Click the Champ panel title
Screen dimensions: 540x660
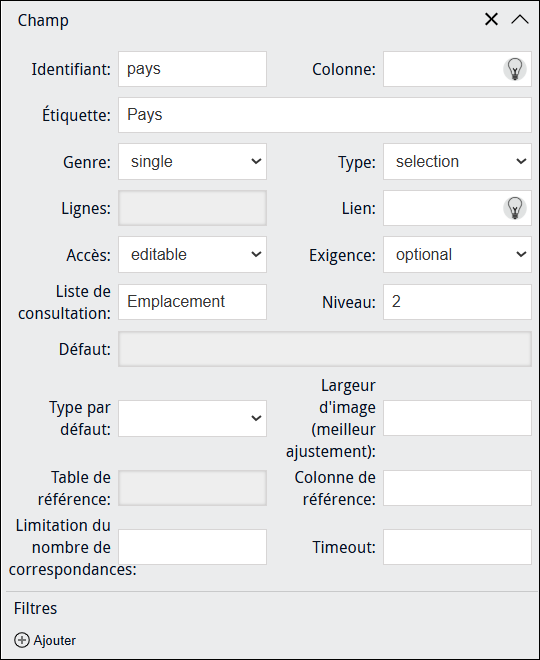(x=43, y=20)
